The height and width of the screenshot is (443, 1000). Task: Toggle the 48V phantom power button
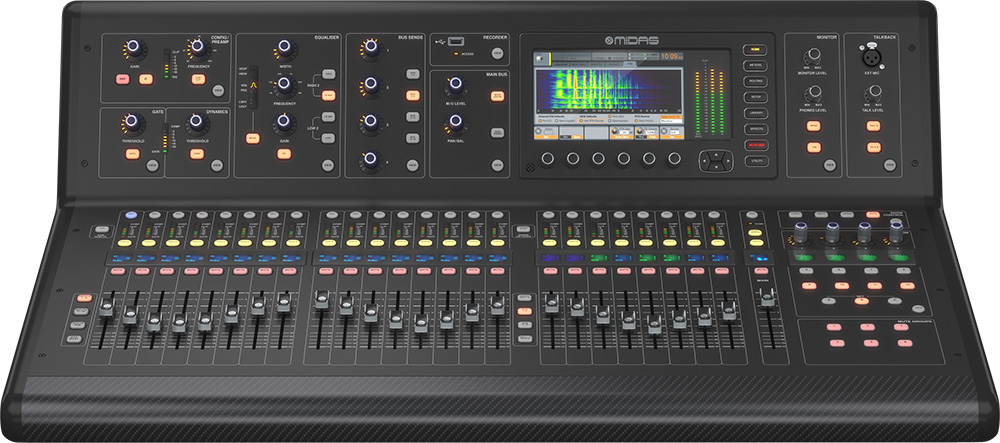click(123, 78)
